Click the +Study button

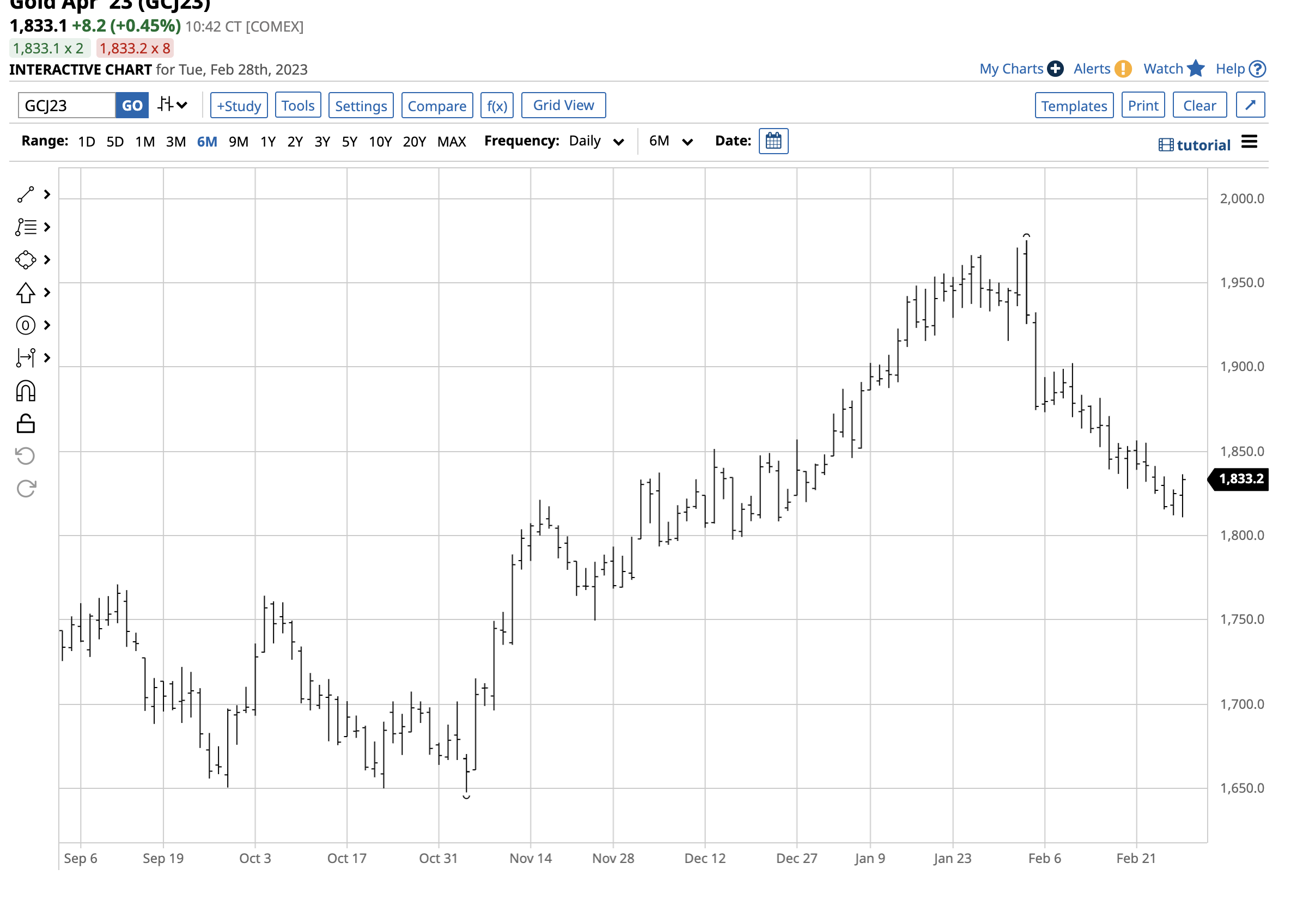coord(239,106)
